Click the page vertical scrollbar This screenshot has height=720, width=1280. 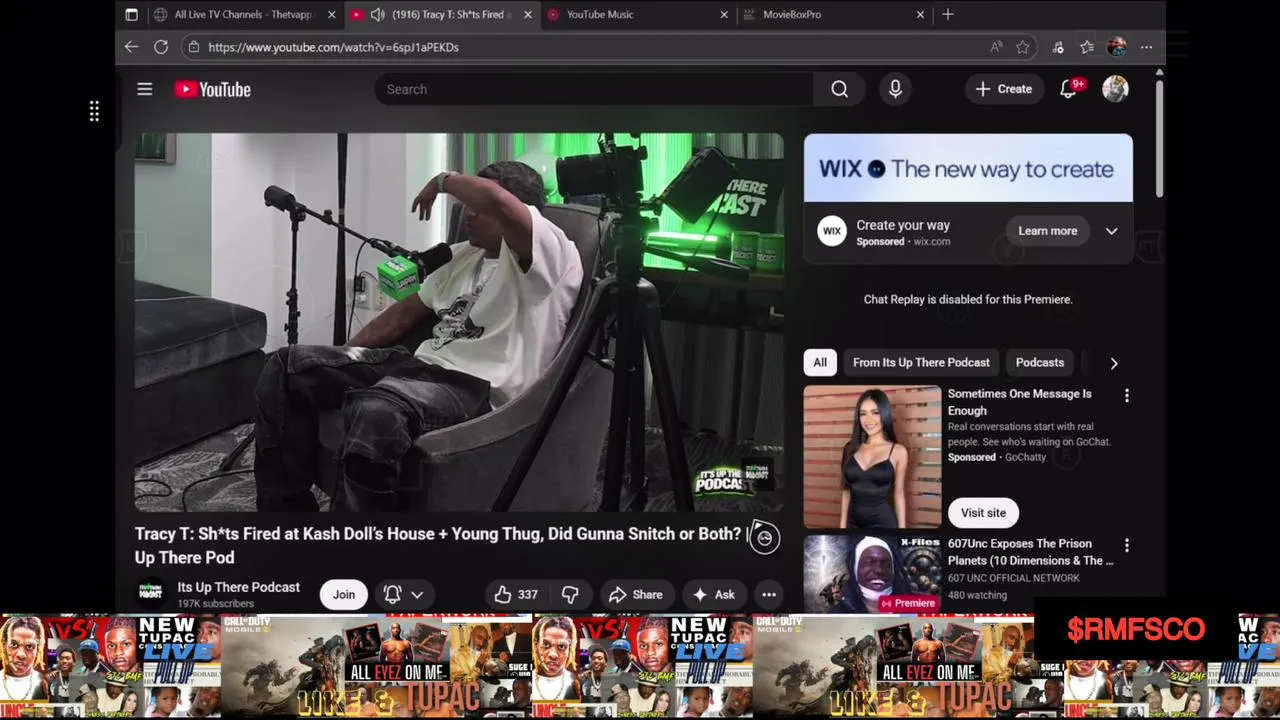click(x=1159, y=139)
